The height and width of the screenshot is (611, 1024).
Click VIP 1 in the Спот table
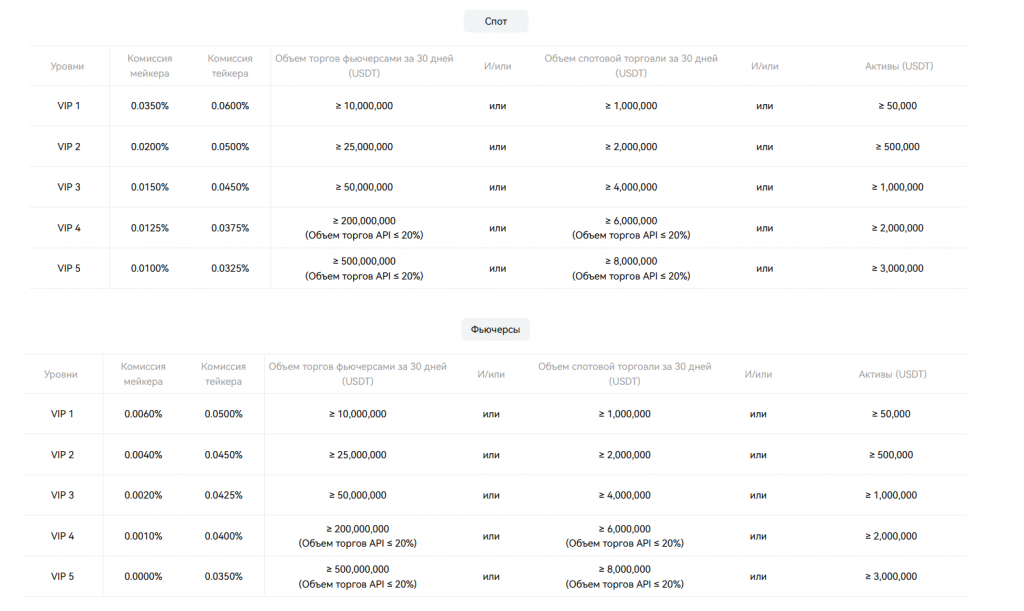[69, 106]
